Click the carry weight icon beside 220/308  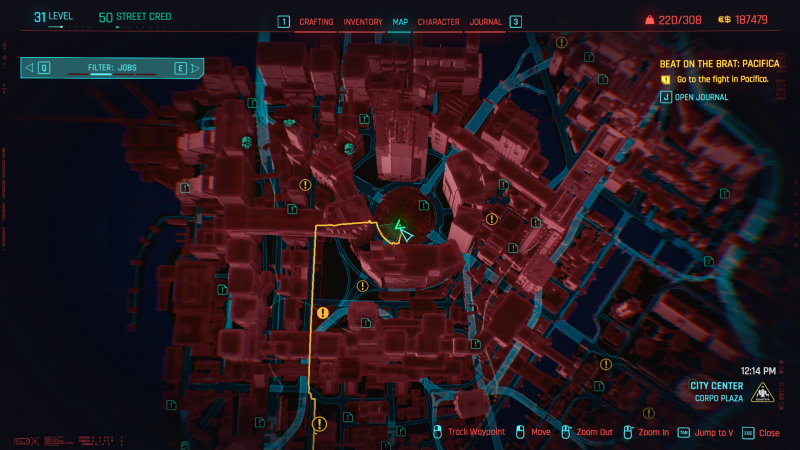[x=651, y=19]
